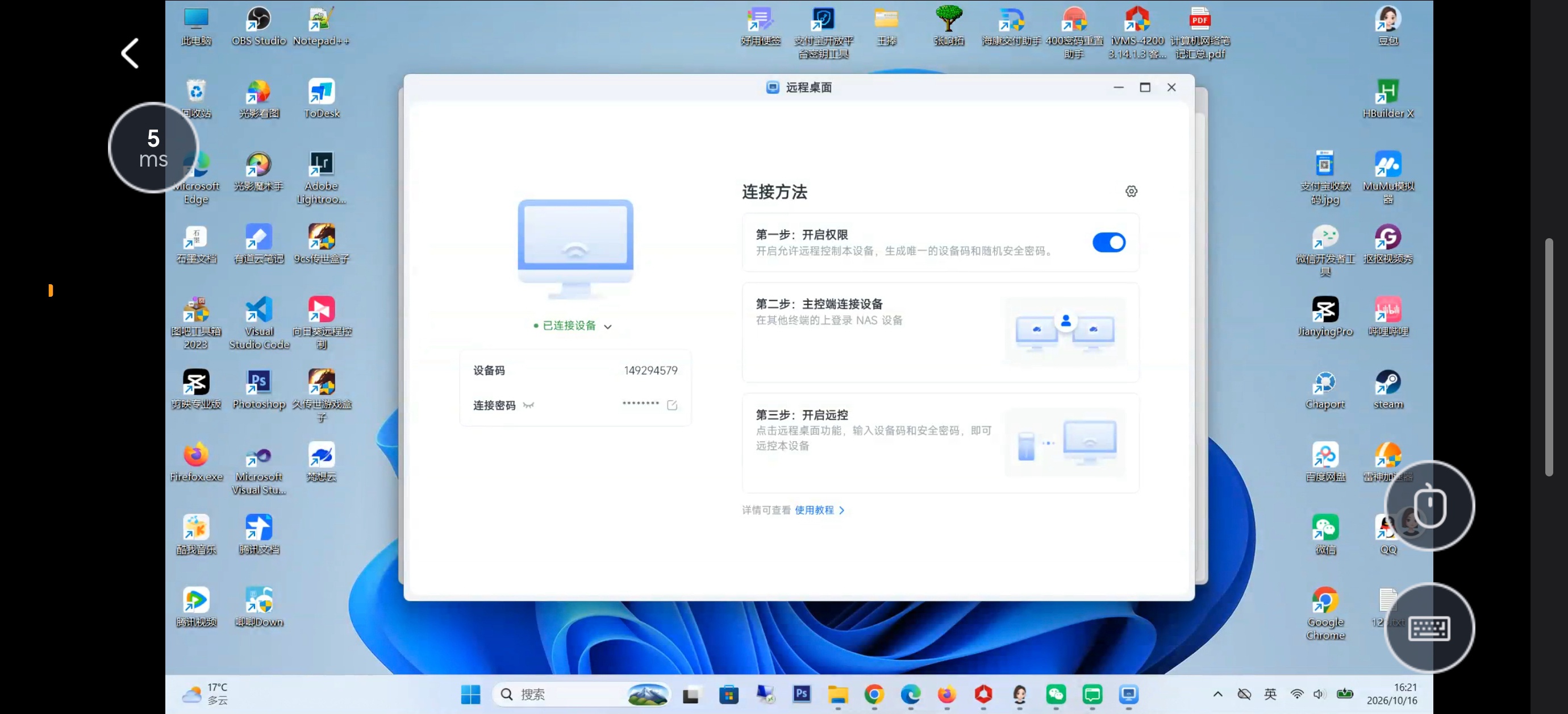The height and width of the screenshot is (714, 1568).
Task: Open 计算机网络笔记汇总.pdf file
Action: (1200, 33)
